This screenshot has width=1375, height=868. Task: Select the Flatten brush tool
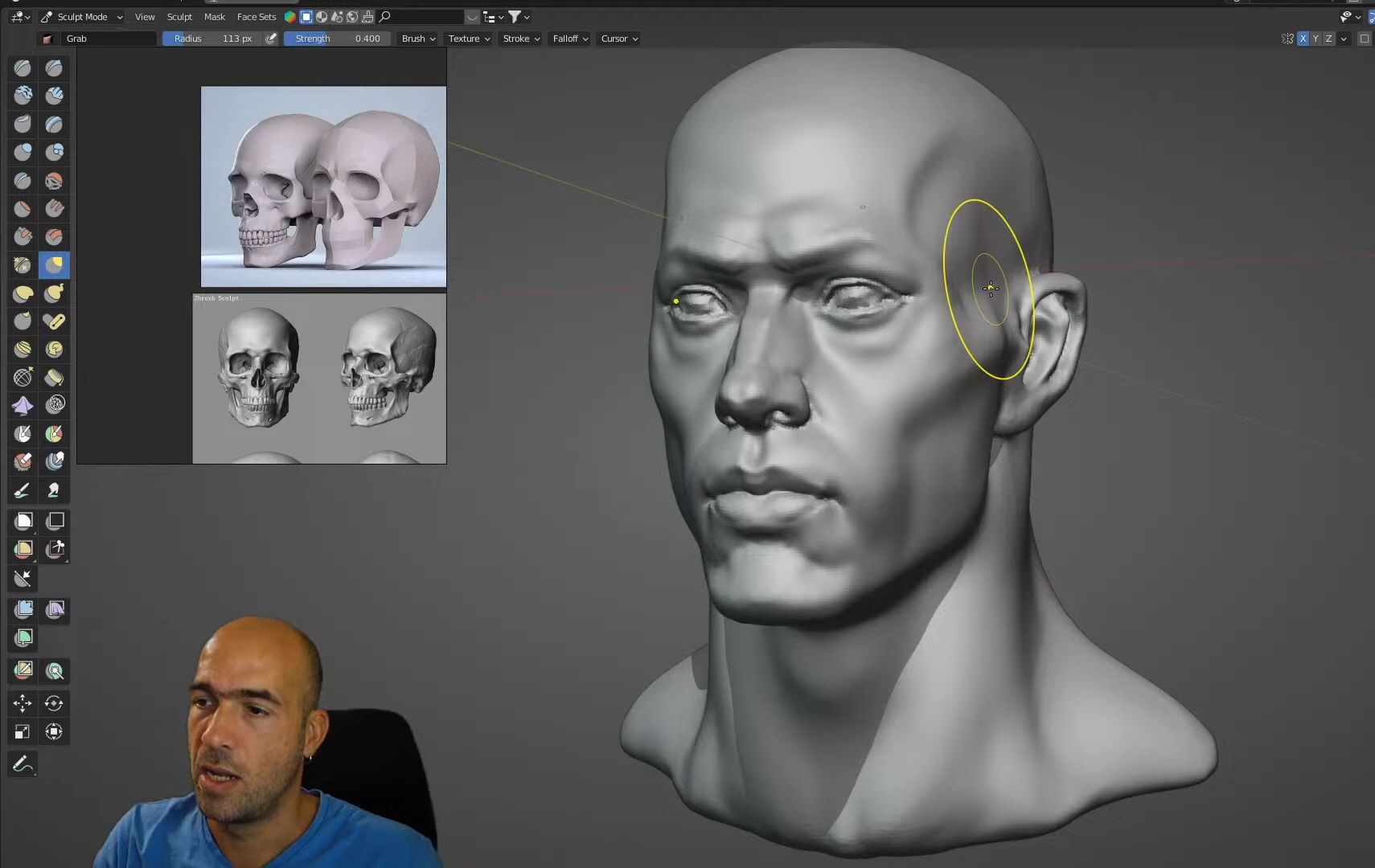(23, 209)
